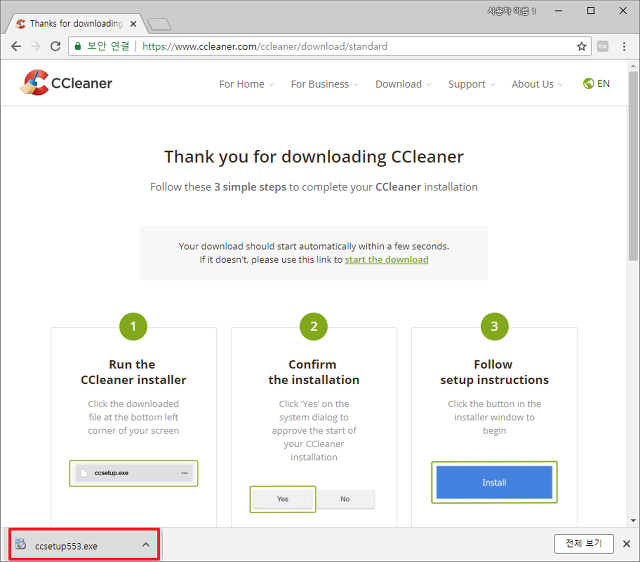Click the ccsetup.exe illustration in step 1
This screenshot has width=640, height=562.
(133, 473)
